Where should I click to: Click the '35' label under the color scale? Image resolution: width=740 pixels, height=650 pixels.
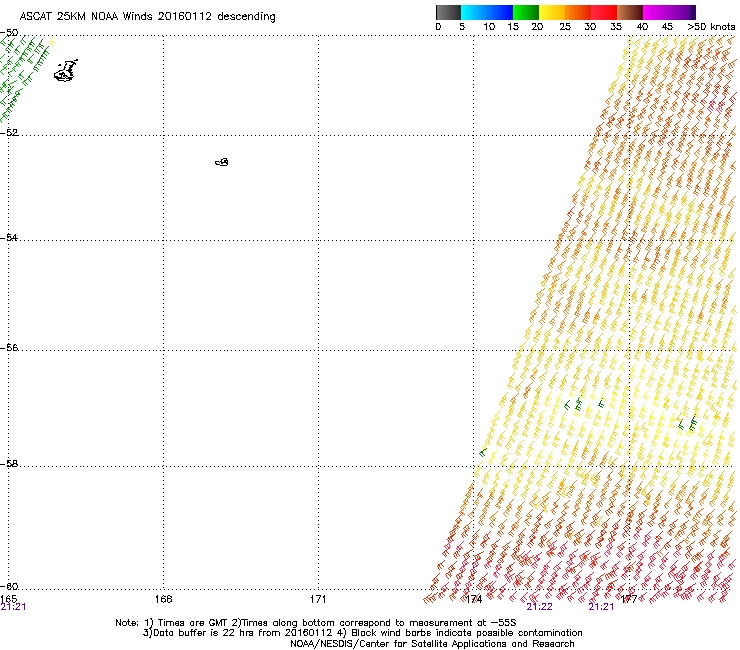[x=616, y=27]
